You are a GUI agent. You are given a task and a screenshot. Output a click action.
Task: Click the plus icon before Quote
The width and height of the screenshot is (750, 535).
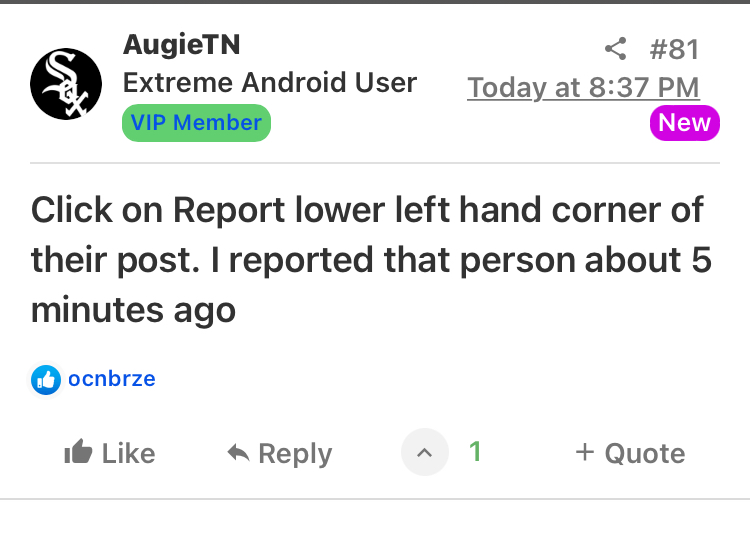point(585,452)
